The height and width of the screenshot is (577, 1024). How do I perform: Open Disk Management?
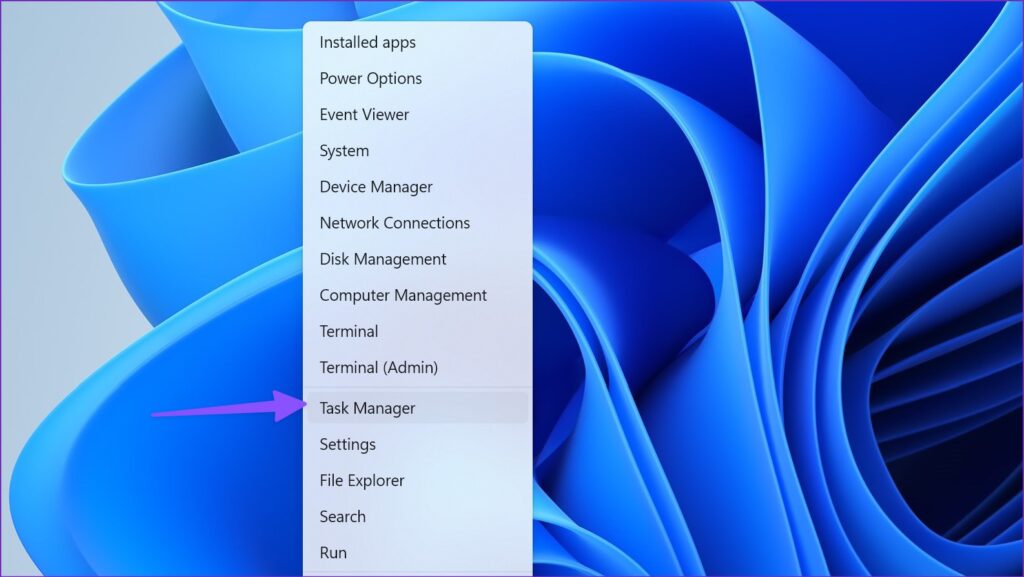(x=382, y=258)
